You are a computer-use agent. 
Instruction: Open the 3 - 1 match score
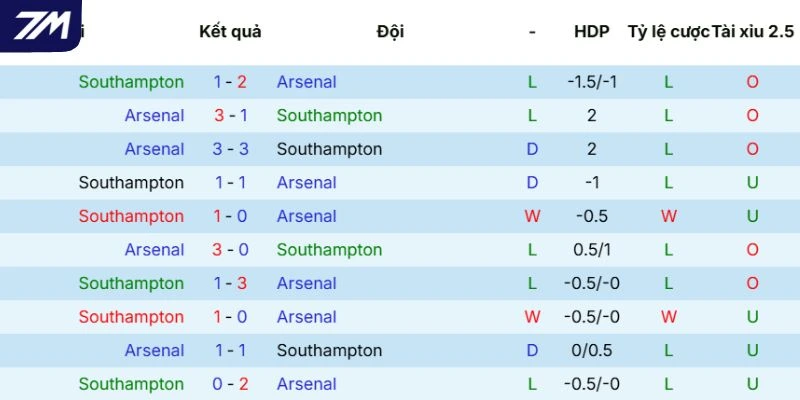(x=230, y=116)
